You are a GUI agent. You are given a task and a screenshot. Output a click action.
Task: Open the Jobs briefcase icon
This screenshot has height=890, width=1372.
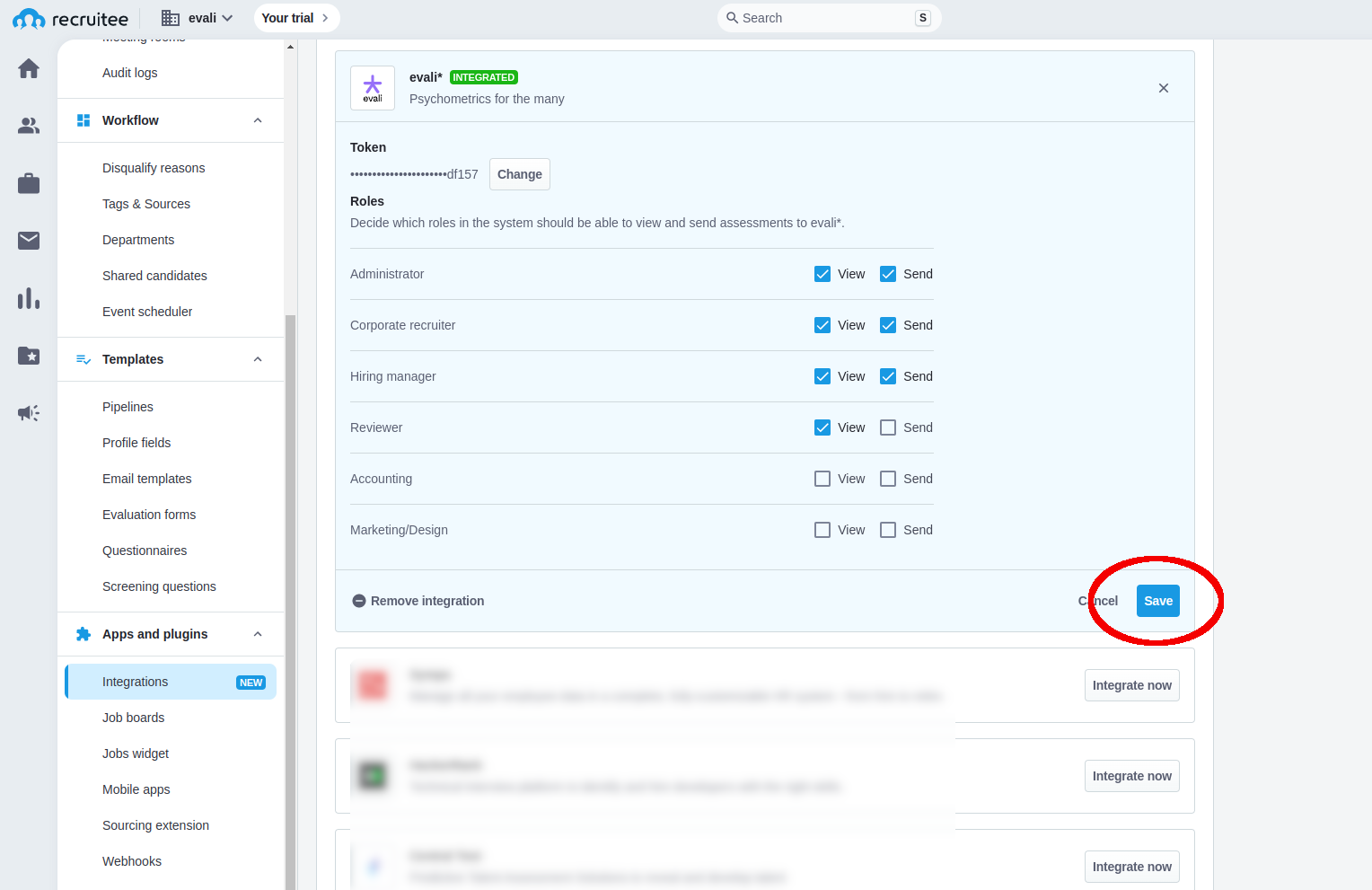click(29, 183)
